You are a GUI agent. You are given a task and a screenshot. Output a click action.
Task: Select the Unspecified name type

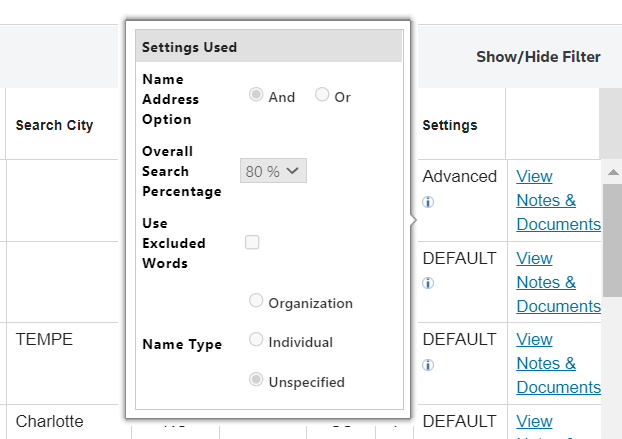click(256, 381)
